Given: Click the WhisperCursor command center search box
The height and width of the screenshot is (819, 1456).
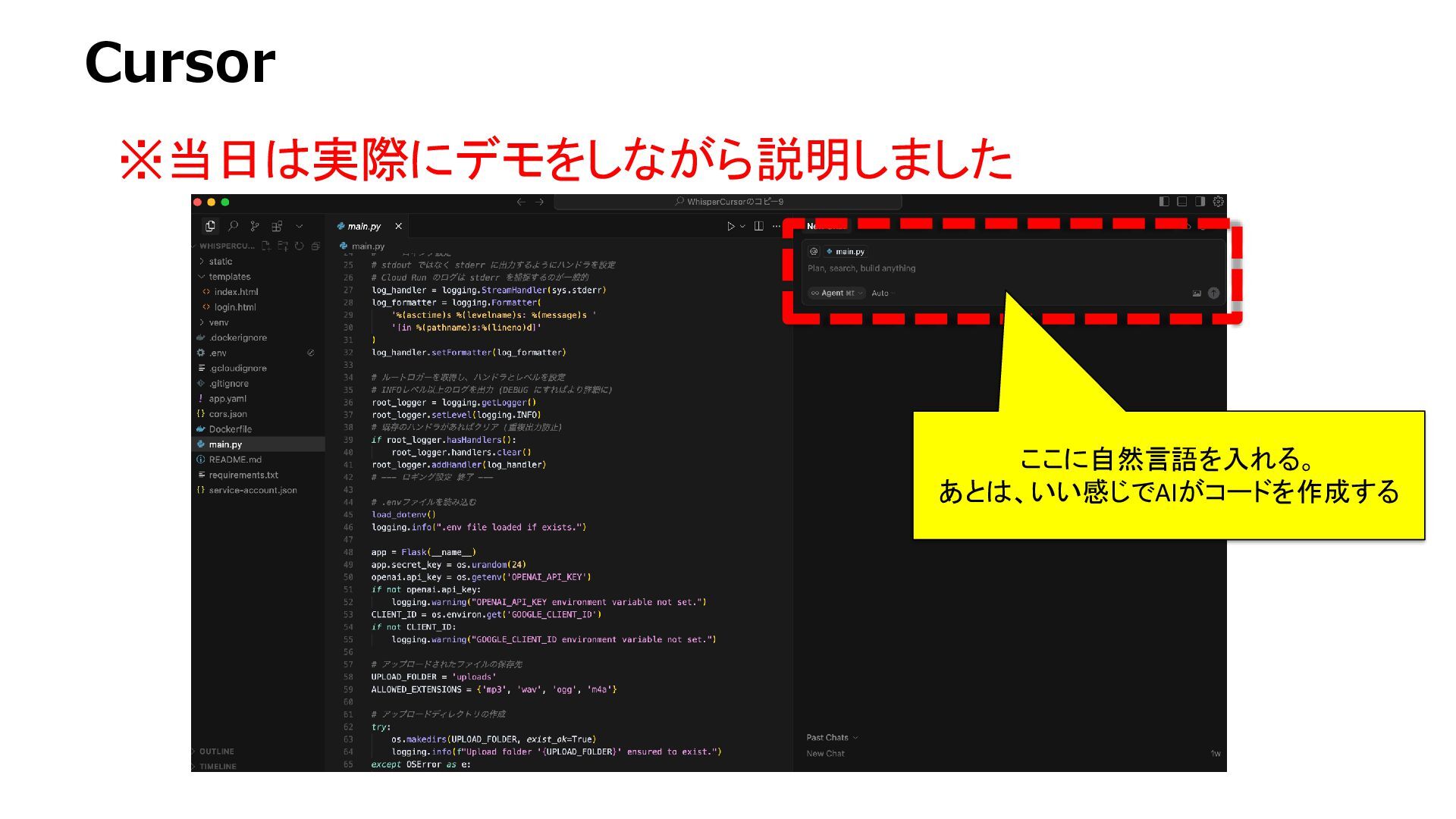Looking at the screenshot, I should (728, 202).
